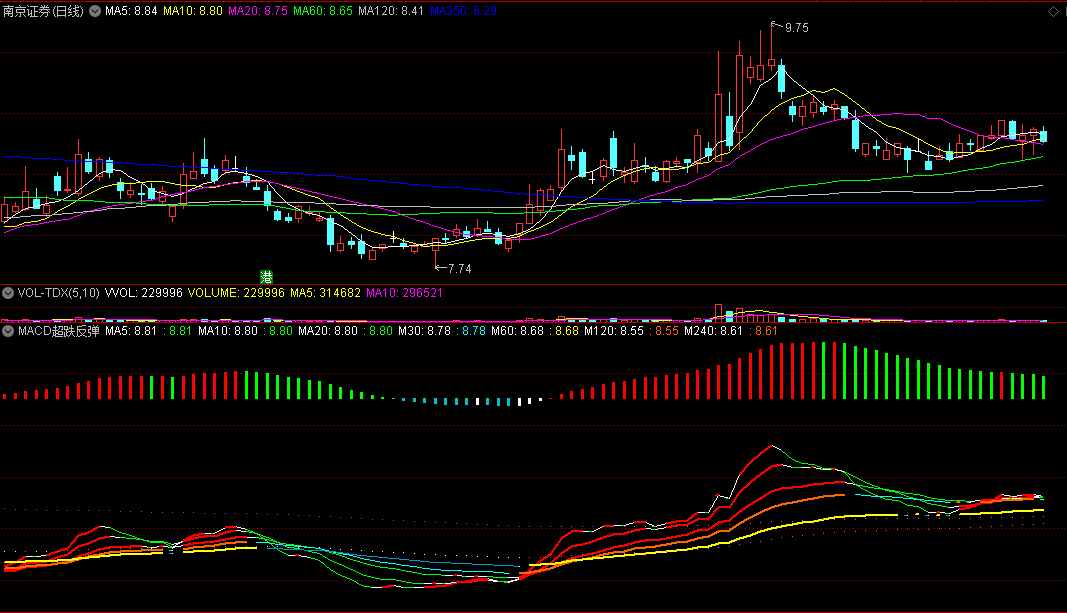Select the MA120: 8.41 label
The width and height of the screenshot is (1067, 613).
[391, 11]
